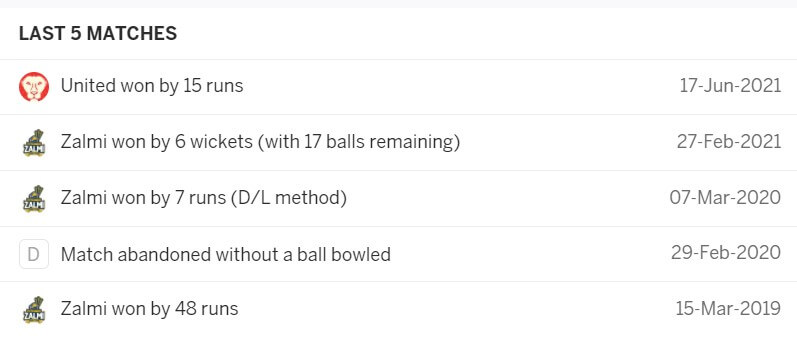The image size is (797, 361).
Task: Click Zalmi logo next to D/L method result
Action: 34,199
